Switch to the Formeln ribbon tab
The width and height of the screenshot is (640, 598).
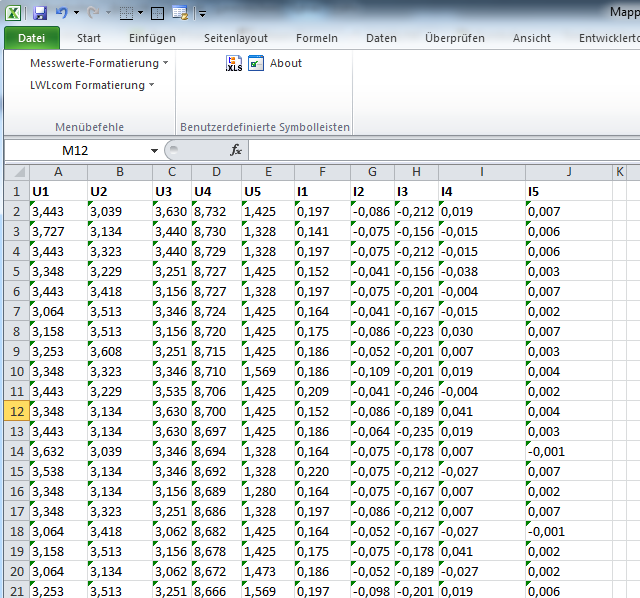click(317, 38)
